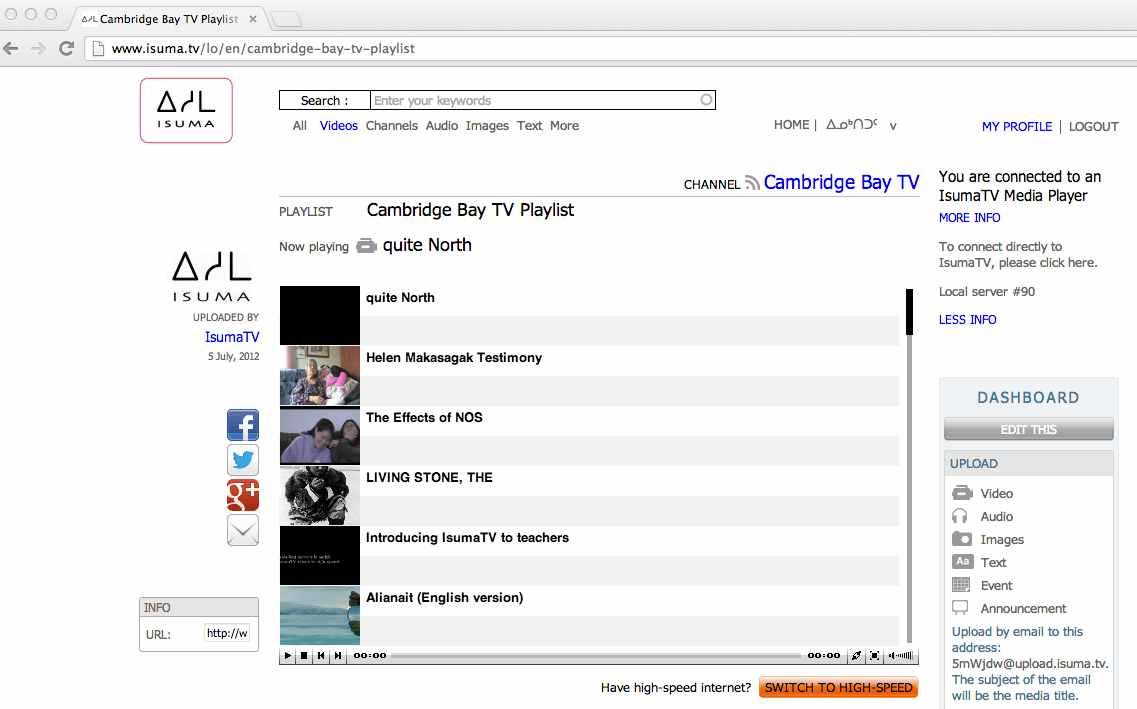Image resolution: width=1137 pixels, height=709 pixels.
Task: Filter search by Images
Action: [x=487, y=125]
